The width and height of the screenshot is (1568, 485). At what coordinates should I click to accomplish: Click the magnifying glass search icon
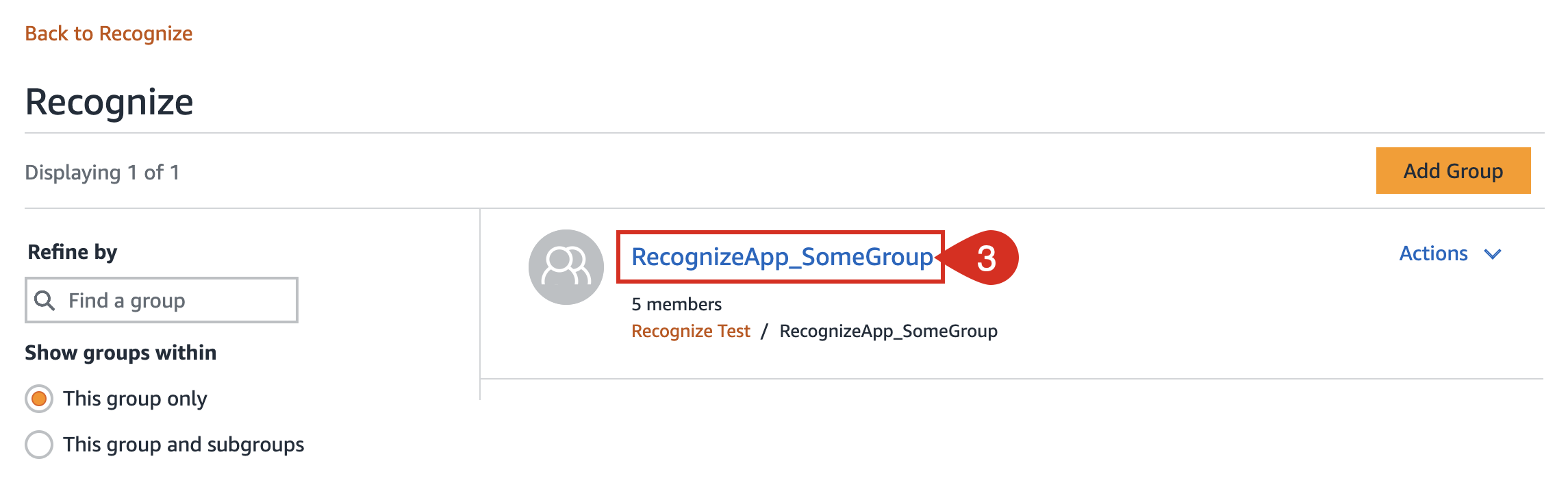[x=45, y=300]
